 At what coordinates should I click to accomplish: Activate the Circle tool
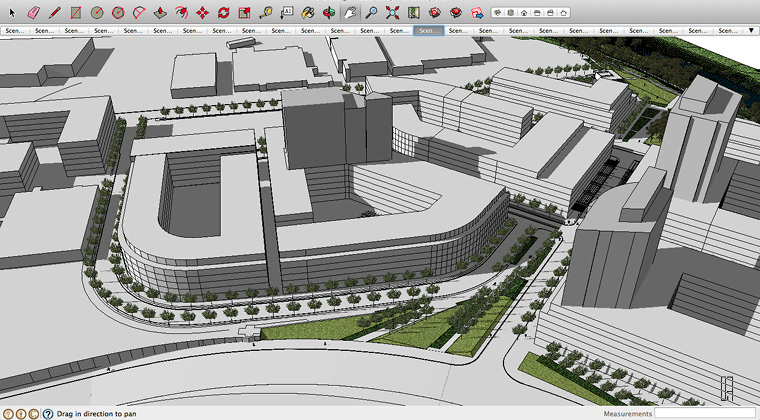[96, 13]
